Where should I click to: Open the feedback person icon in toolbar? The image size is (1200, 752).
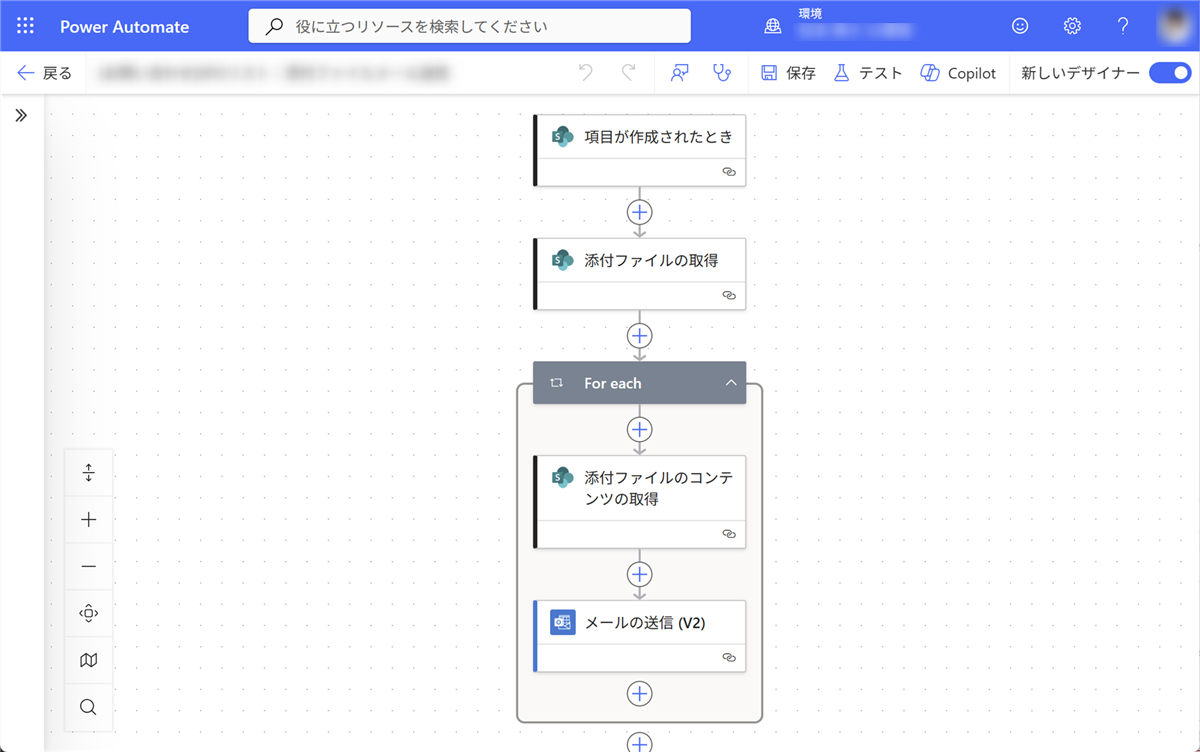[x=680, y=73]
